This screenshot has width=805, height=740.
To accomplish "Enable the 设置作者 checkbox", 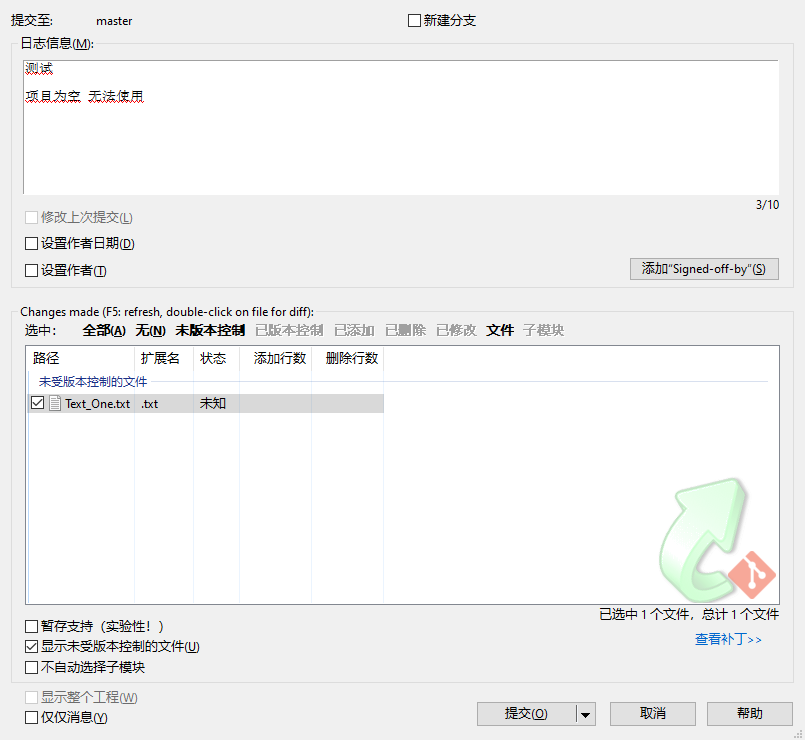I will [32, 270].
